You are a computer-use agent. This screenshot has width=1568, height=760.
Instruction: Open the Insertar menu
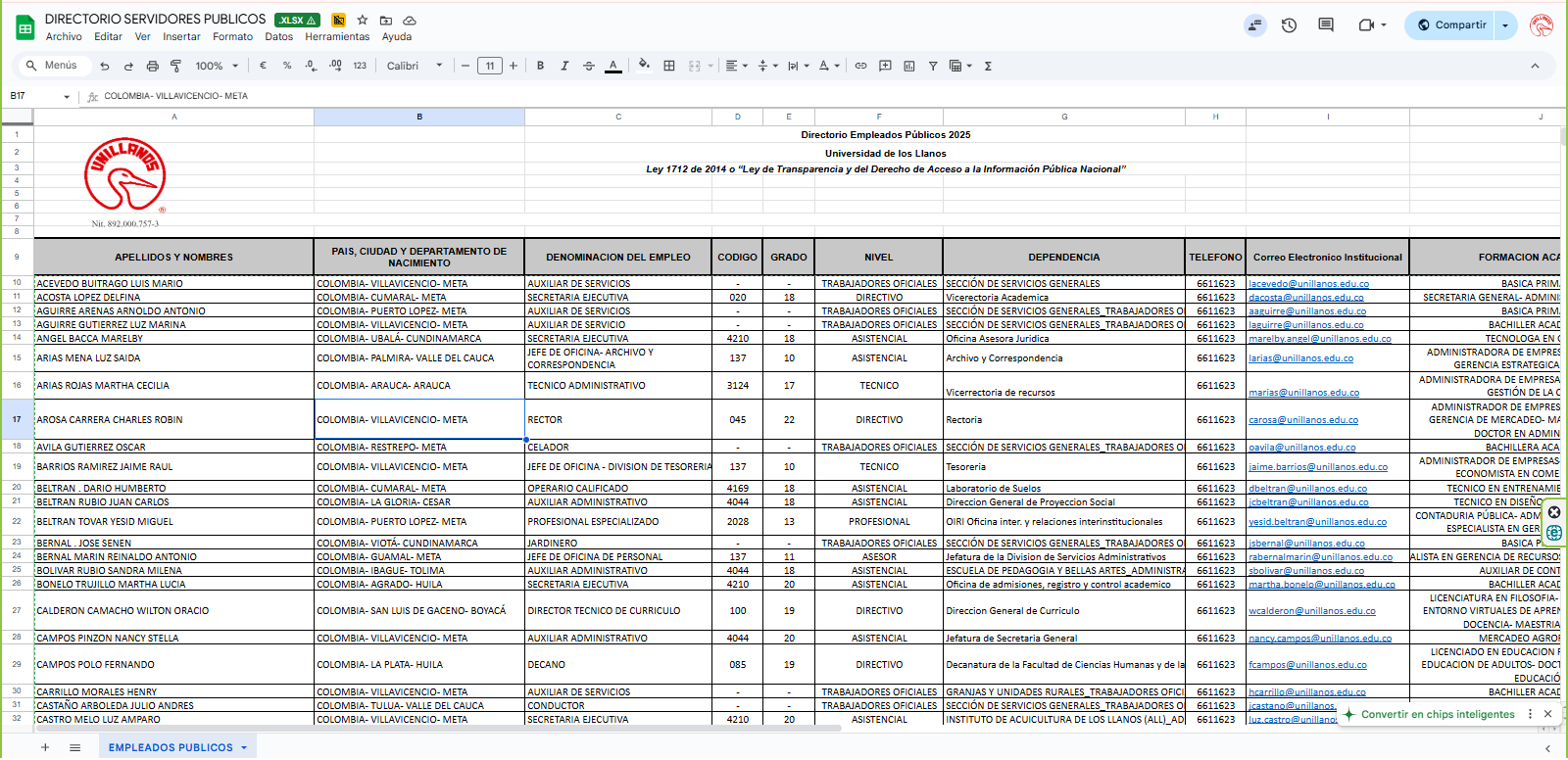(181, 36)
